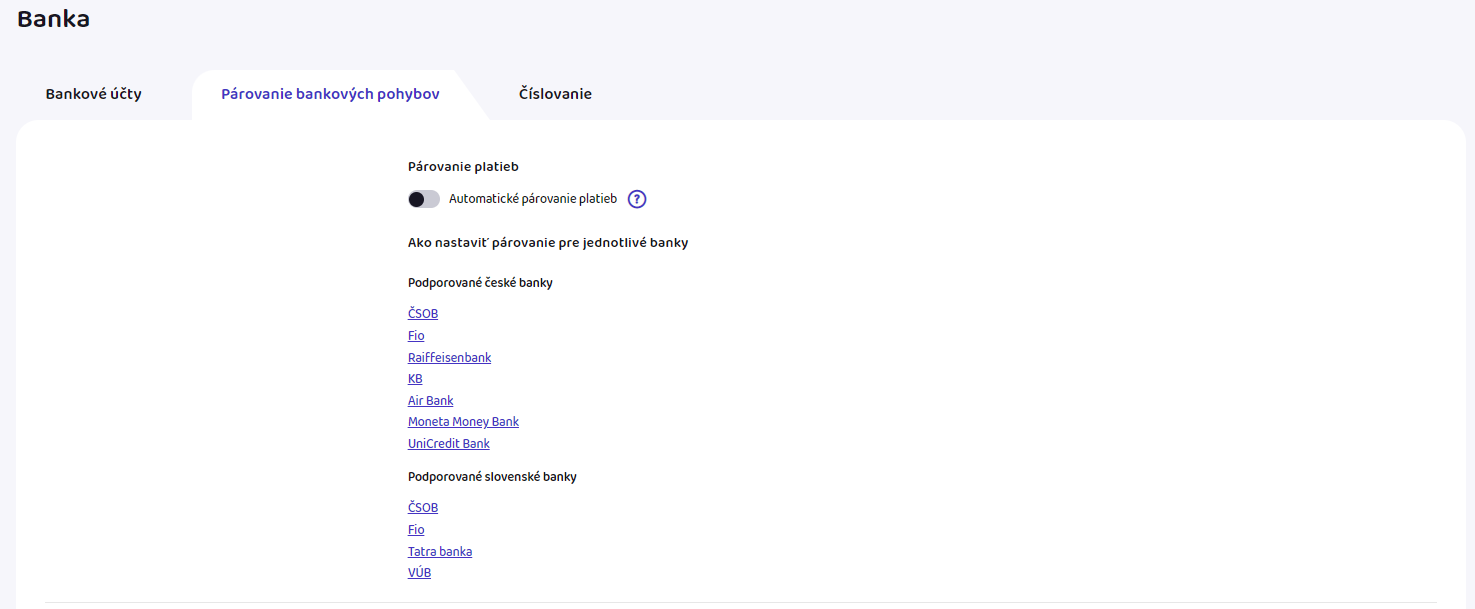Open the Moneta Money Bank link

[x=463, y=422]
